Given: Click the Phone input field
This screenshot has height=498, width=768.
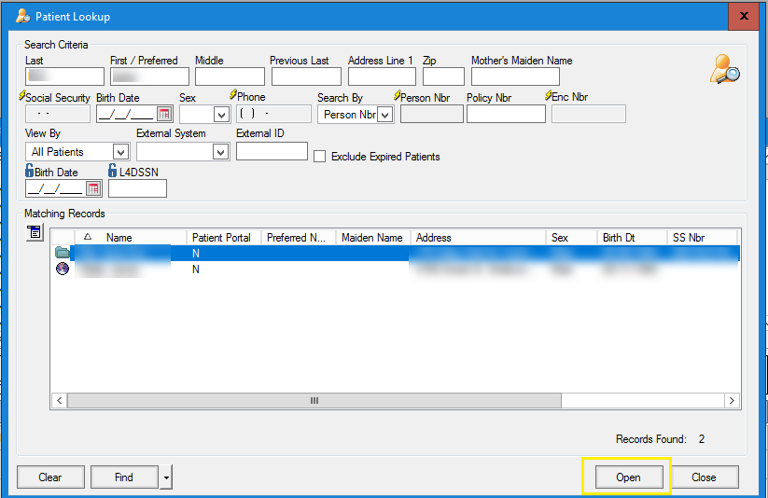Looking at the screenshot, I should click(x=274, y=114).
